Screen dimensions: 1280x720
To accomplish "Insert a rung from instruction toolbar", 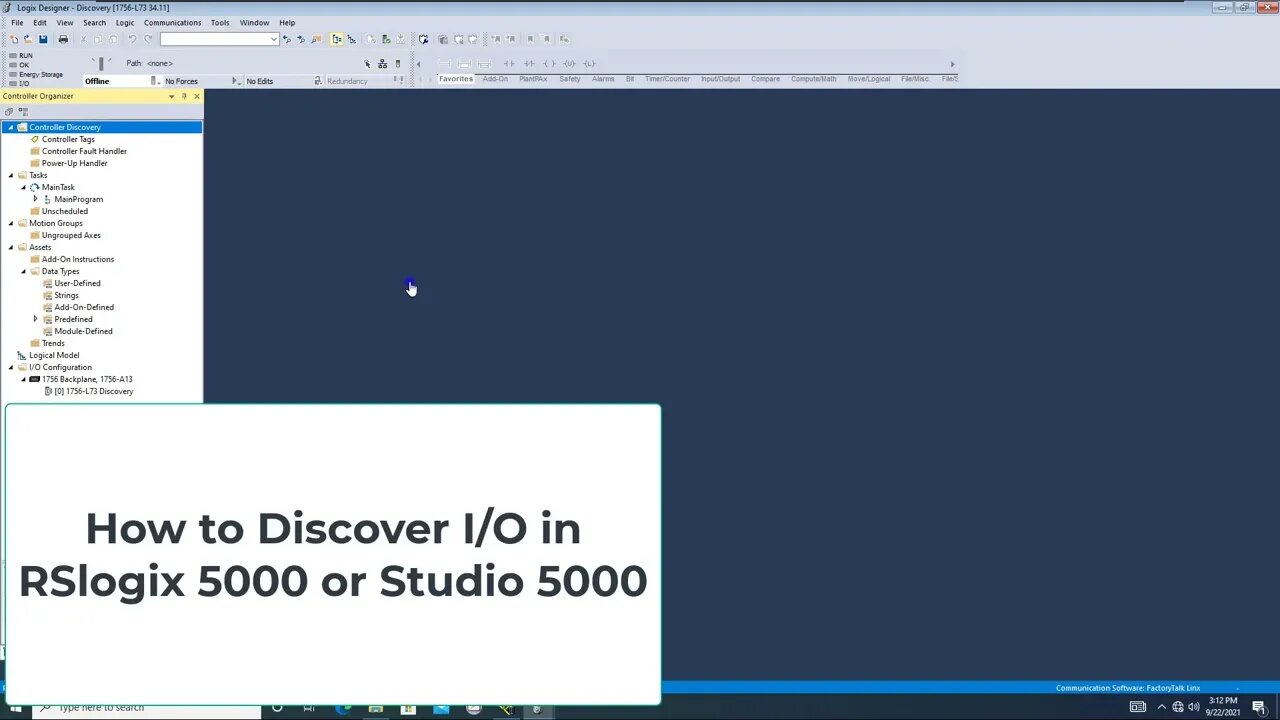I will point(445,63).
